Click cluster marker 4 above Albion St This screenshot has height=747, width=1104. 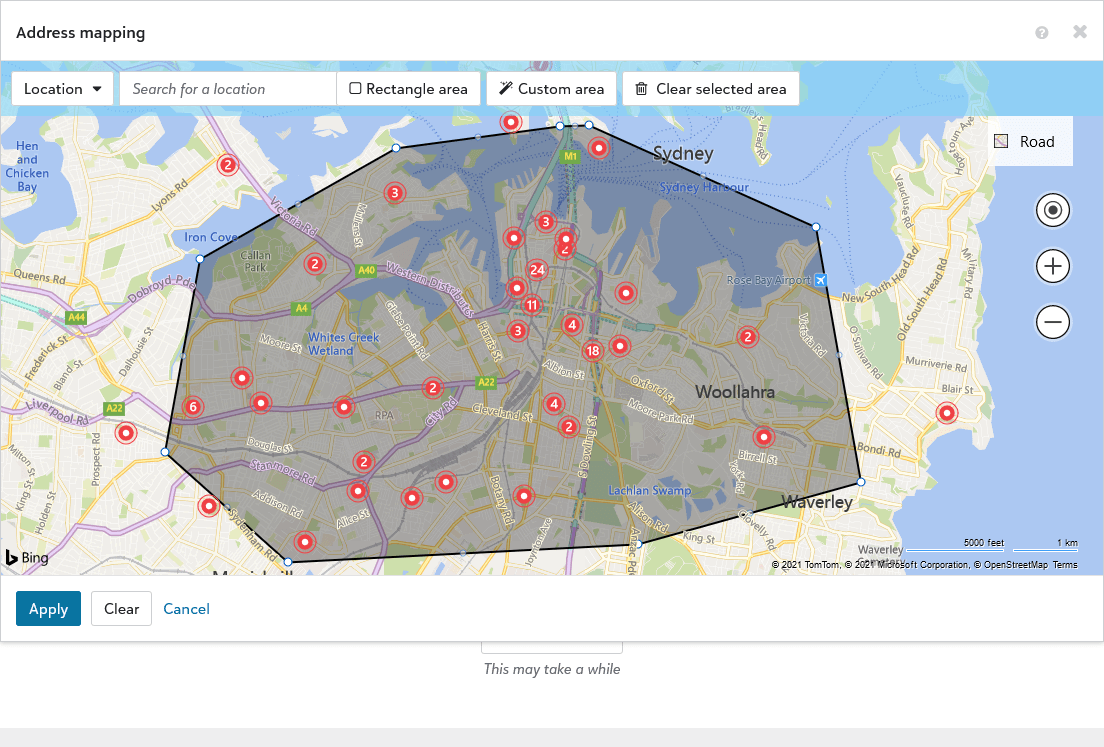(x=572, y=325)
